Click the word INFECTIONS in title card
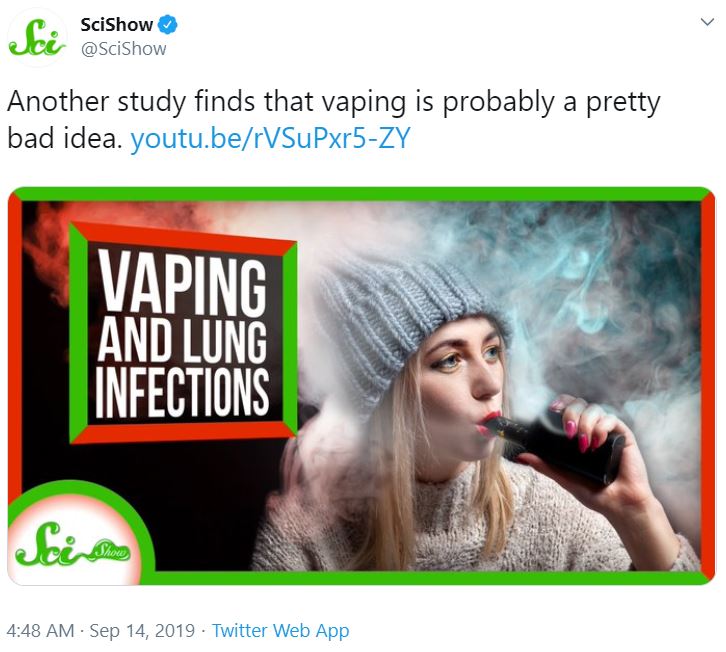 pos(182,392)
